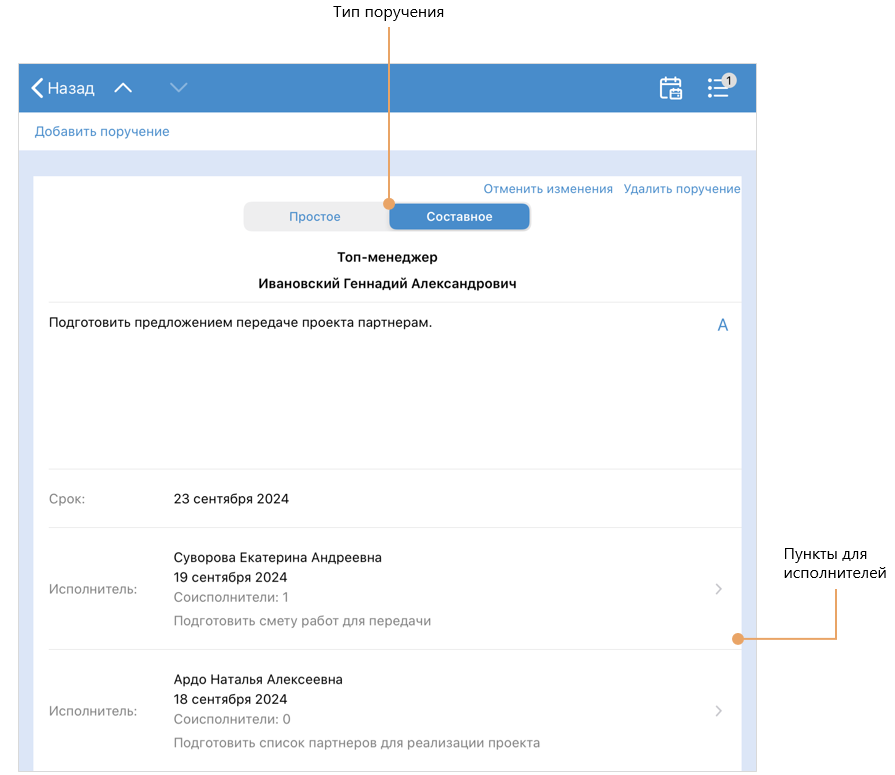Viewport: 895px width, 775px height.
Task: Go to next item with down arrow
Action: (178, 88)
